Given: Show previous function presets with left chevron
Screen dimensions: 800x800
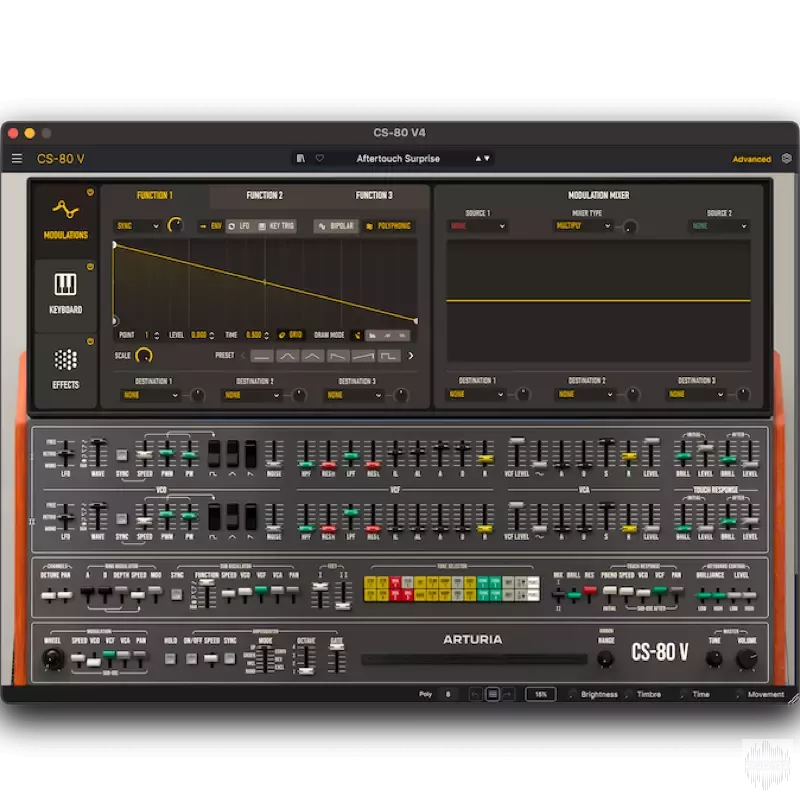Looking at the screenshot, I should coord(243,356).
